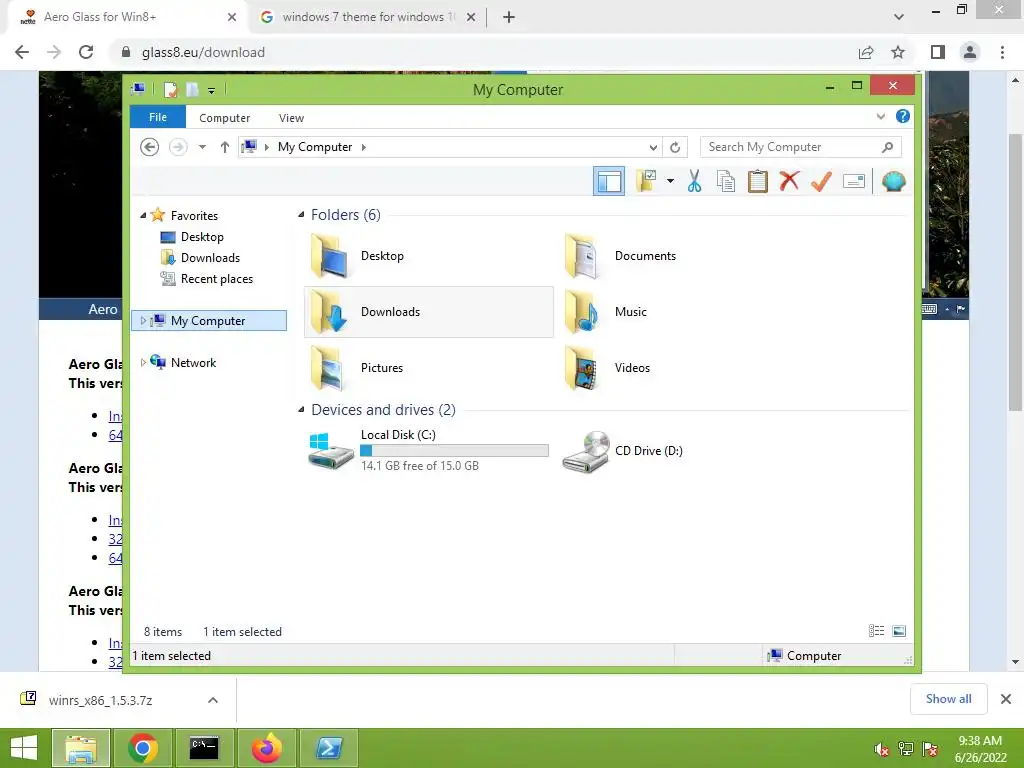Toggle the navigation pane layout button
Image resolution: width=1024 pixels, height=768 pixels.
pyautogui.click(x=609, y=181)
